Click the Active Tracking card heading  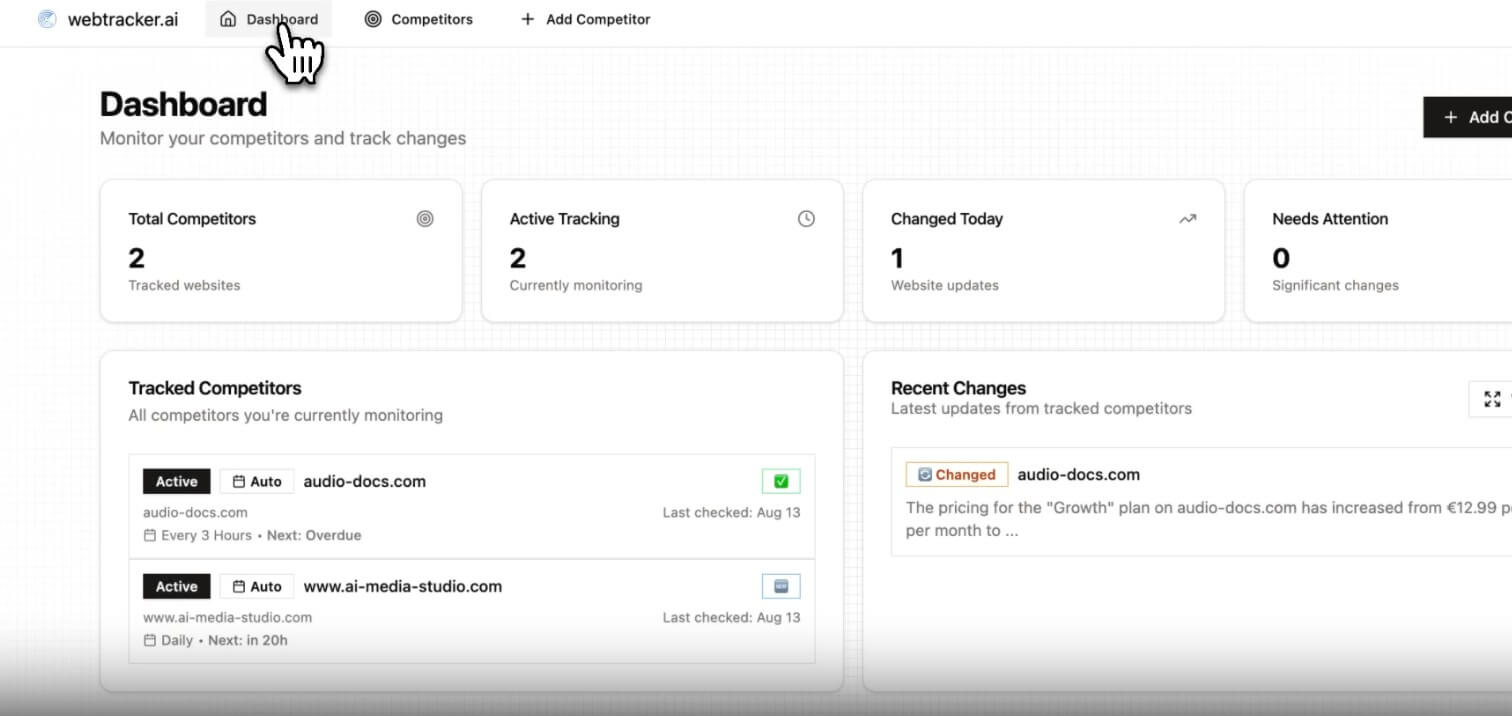(x=565, y=219)
